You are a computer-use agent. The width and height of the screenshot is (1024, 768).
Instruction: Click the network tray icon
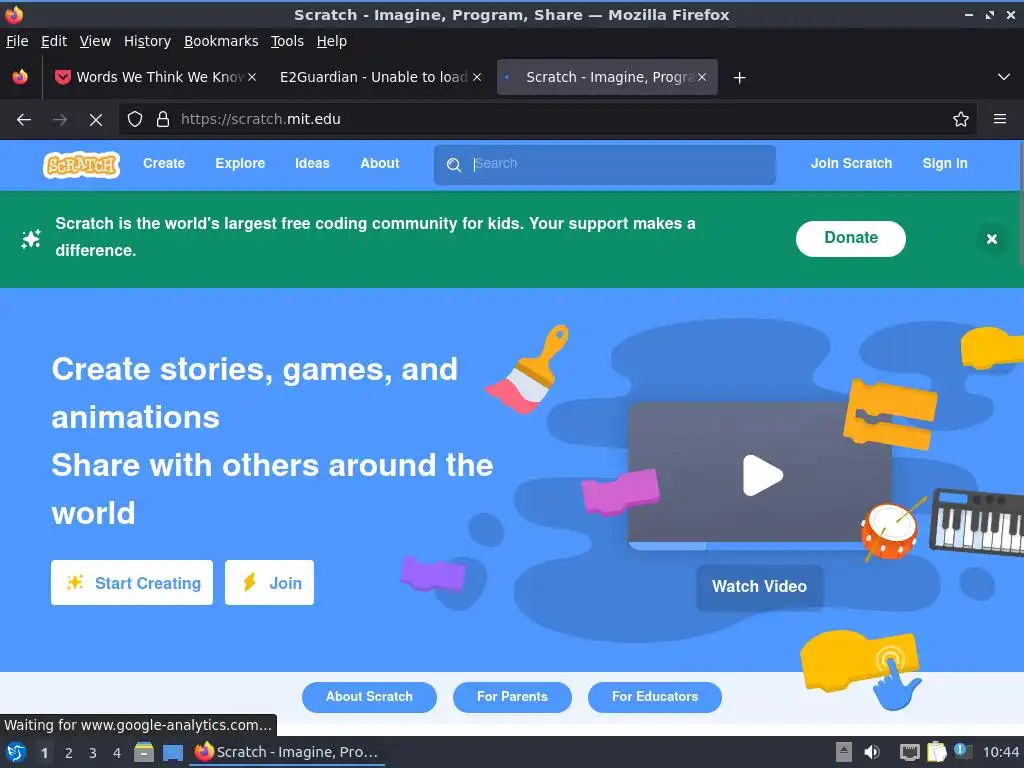(x=909, y=752)
